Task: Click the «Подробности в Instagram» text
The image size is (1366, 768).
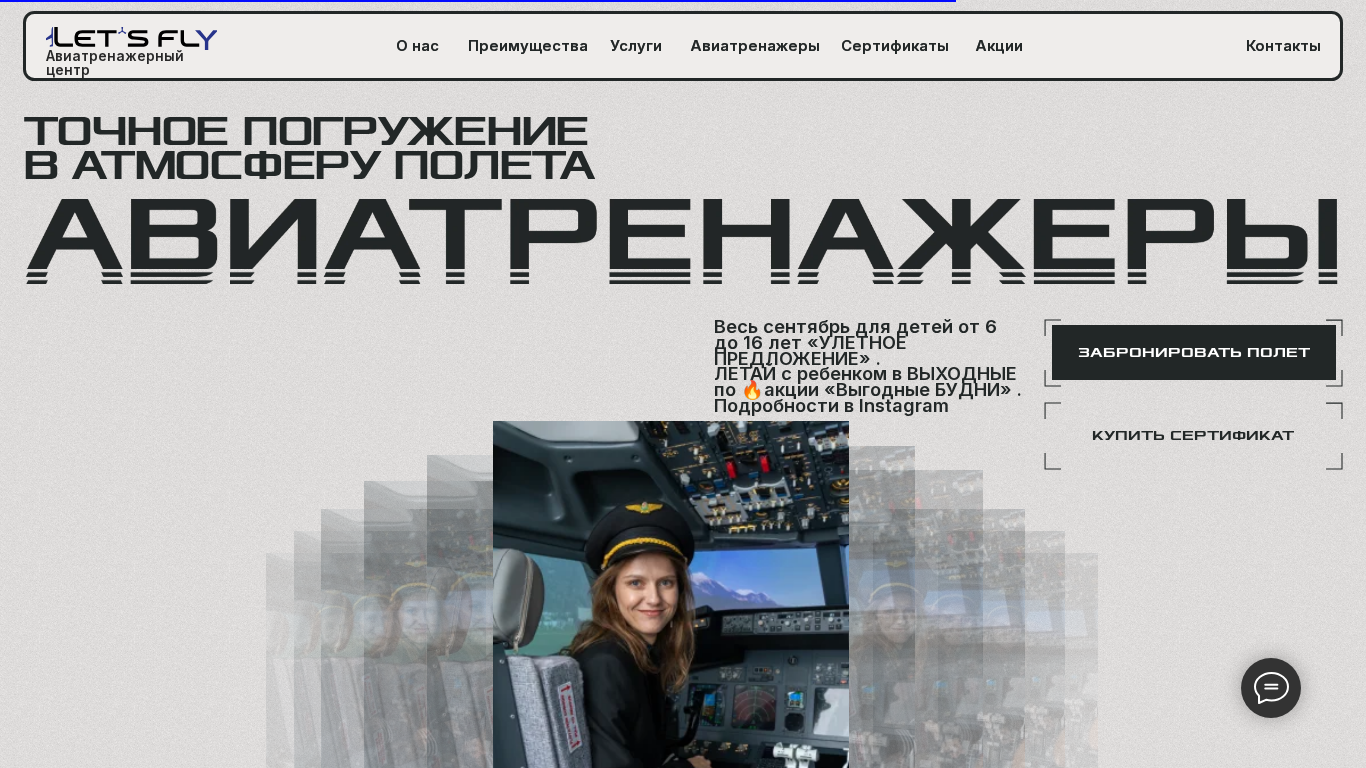Action: click(x=831, y=406)
